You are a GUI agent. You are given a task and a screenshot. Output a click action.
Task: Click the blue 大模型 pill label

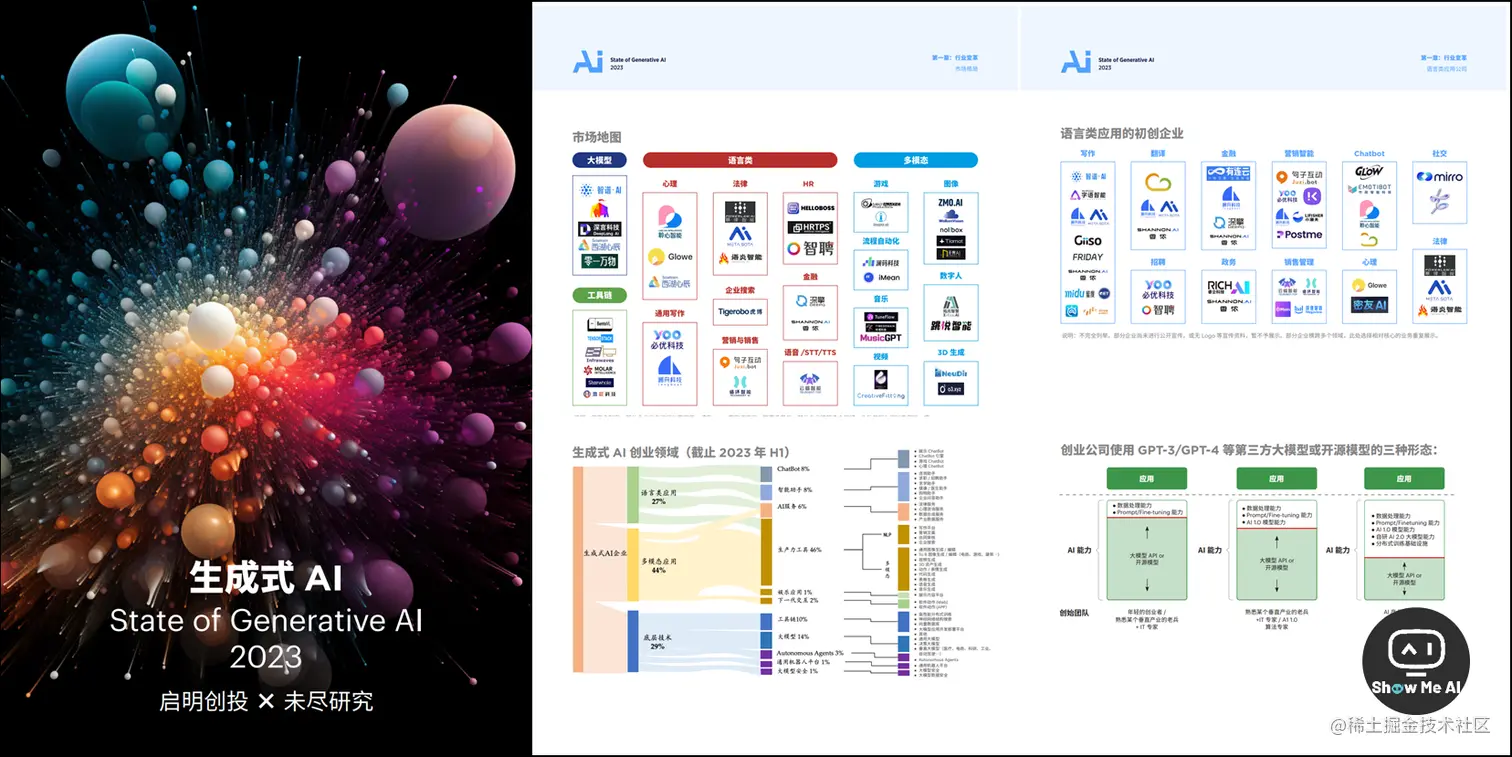point(599,160)
